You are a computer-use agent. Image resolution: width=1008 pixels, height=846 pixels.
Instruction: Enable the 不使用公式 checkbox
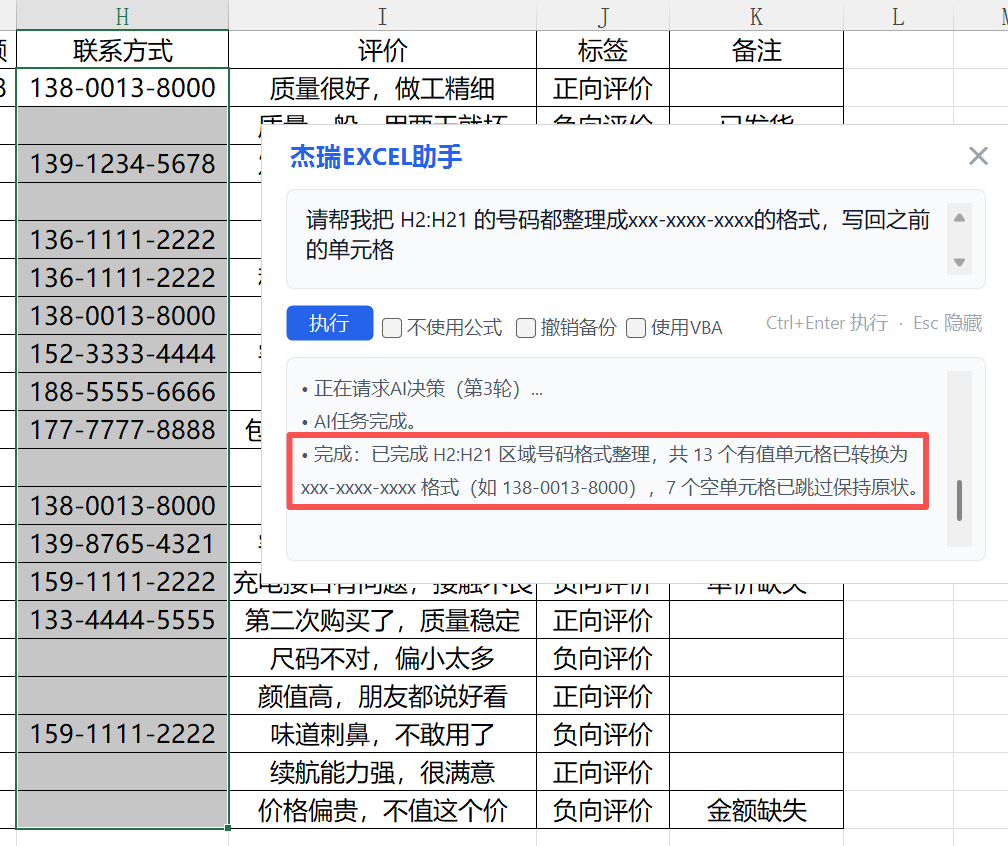pos(392,328)
